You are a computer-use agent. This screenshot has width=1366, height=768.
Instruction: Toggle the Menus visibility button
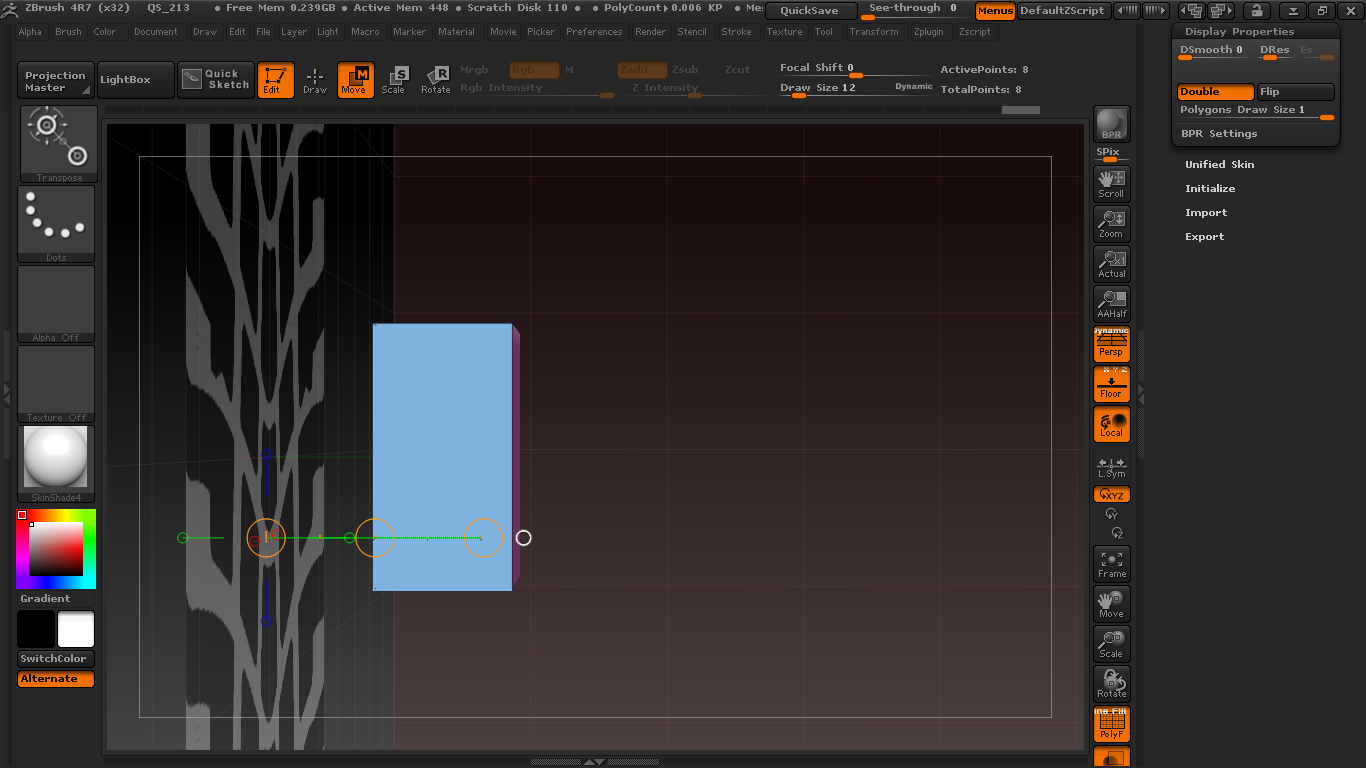click(x=995, y=11)
